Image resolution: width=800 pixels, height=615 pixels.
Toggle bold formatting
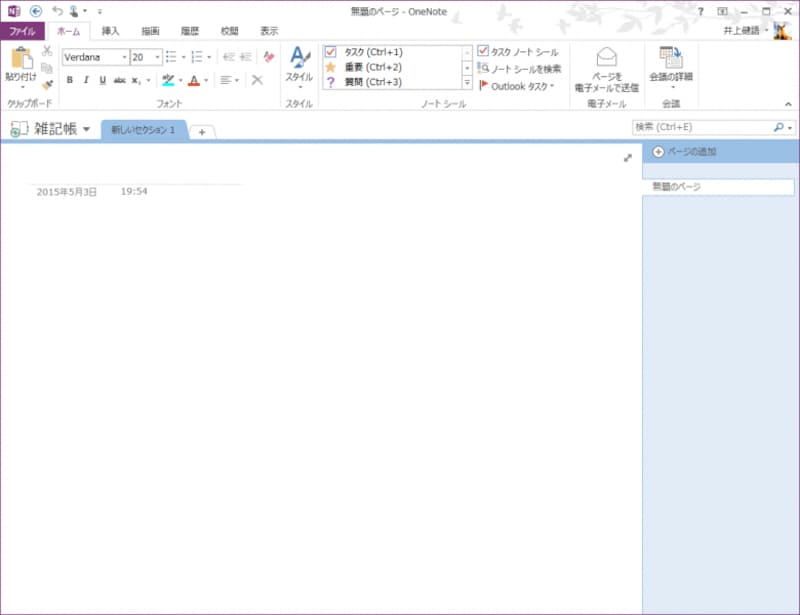pyautogui.click(x=69, y=80)
